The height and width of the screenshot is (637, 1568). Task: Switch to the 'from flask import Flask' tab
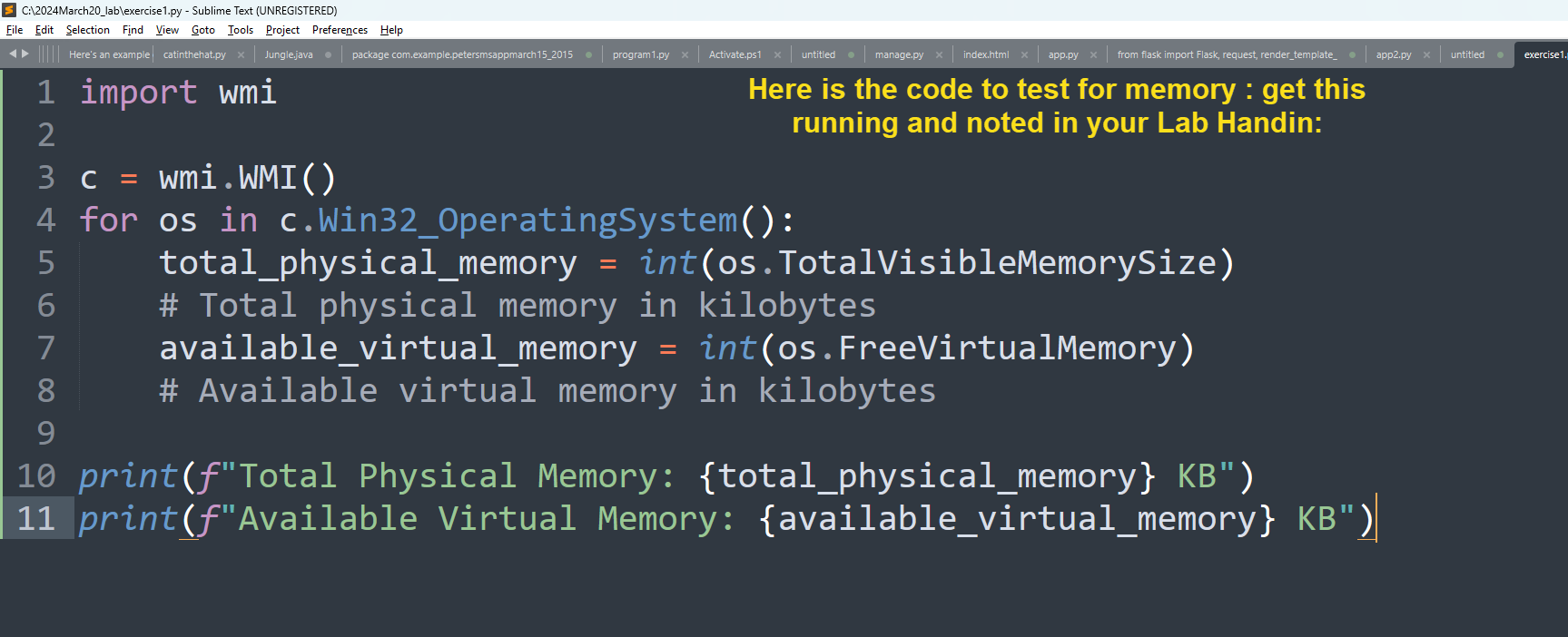tap(1227, 54)
